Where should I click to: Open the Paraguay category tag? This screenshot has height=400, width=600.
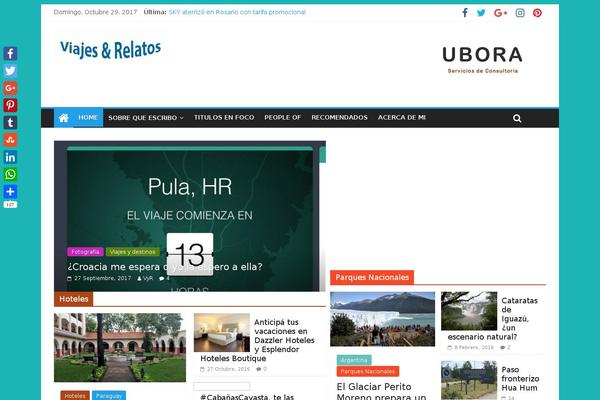click(109, 395)
